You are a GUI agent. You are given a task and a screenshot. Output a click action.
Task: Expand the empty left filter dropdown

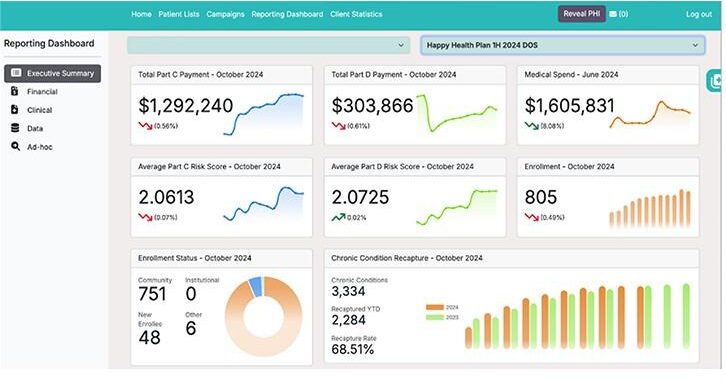tap(269, 45)
